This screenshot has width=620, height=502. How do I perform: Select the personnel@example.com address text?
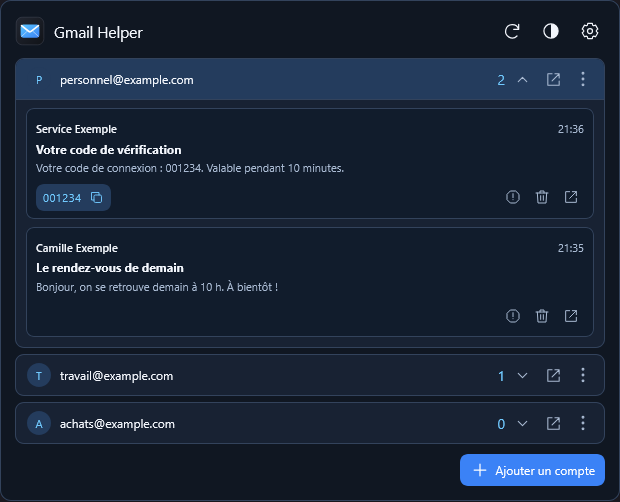[x=127, y=80]
